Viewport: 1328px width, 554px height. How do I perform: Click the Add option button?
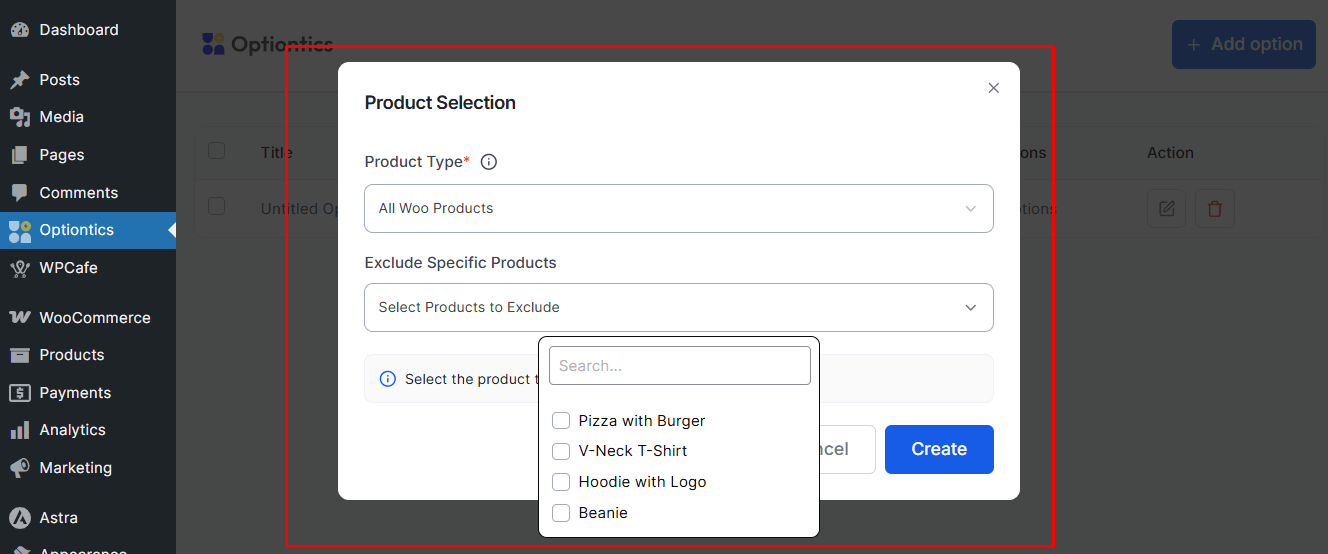(1243, 45)
